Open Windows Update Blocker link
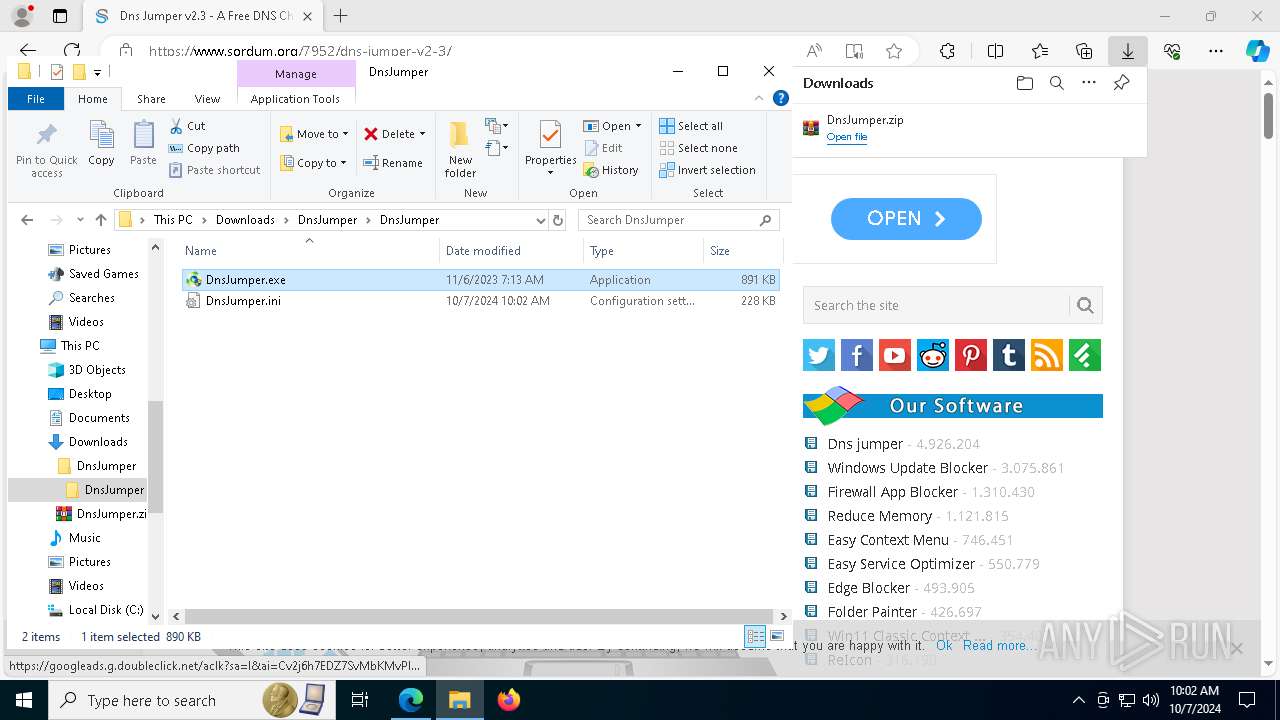 pos(907,468)
